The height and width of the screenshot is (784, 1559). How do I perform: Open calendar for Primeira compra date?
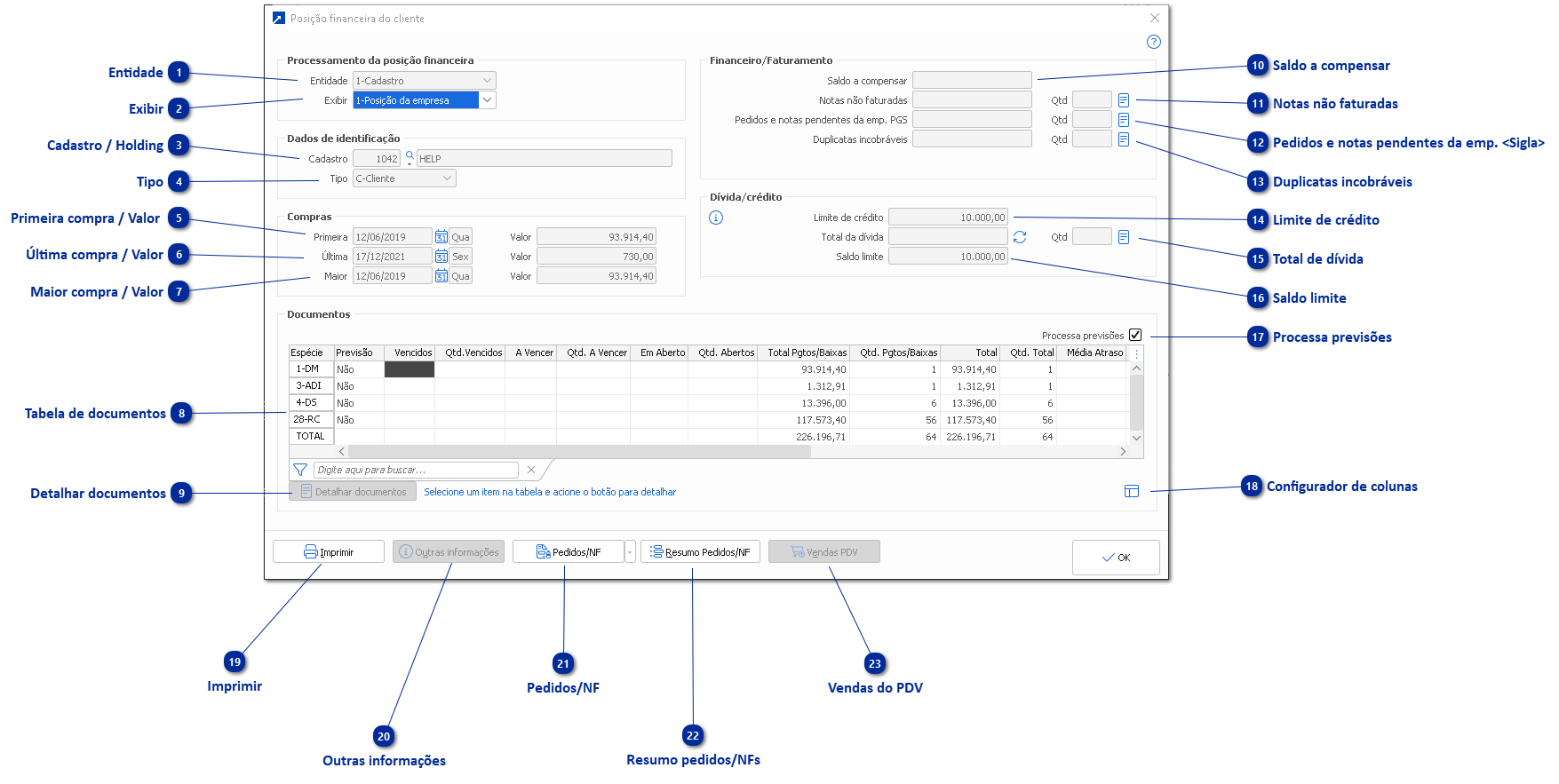[441, 237]
